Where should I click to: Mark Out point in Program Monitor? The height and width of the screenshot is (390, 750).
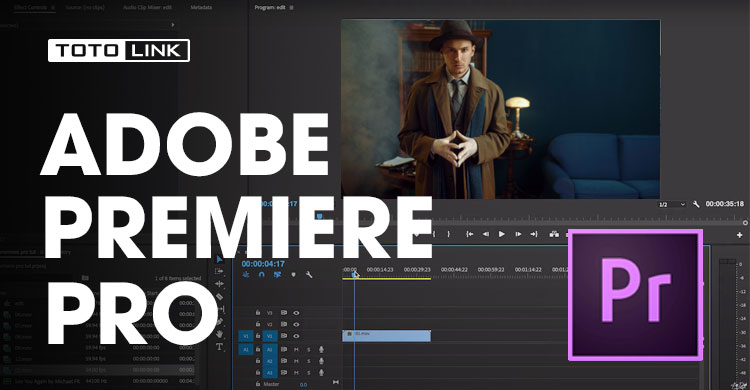[449, 234]
